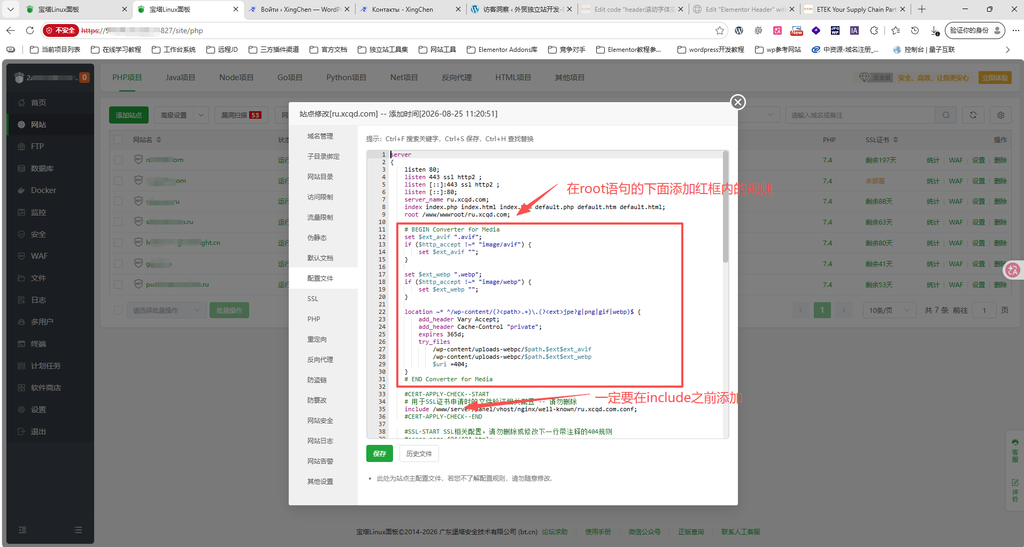
Task: Click the domain search input field
Action: coord(861,115)
